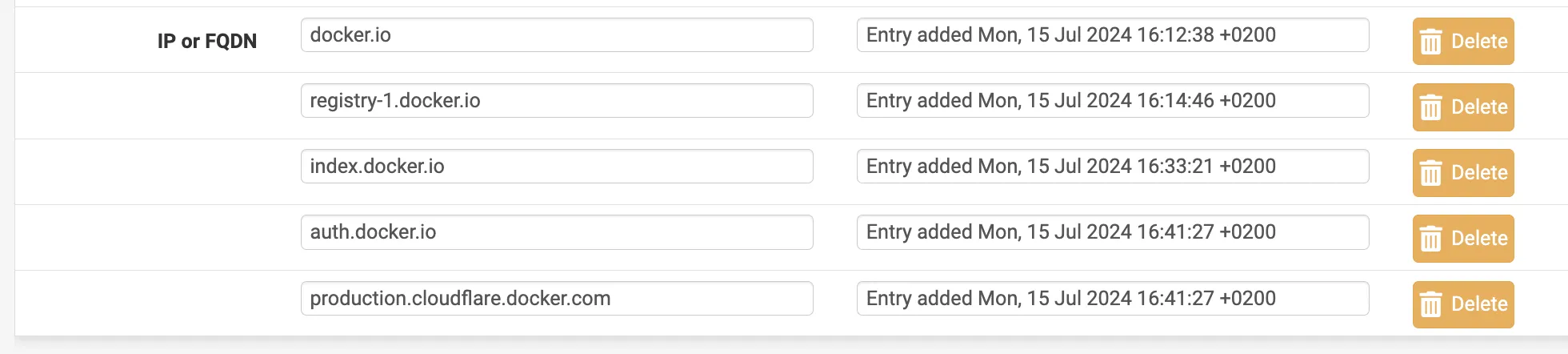Edit the auth.docker.io address field
Screen dimensions: 1568x354
[x=557, y=232]
